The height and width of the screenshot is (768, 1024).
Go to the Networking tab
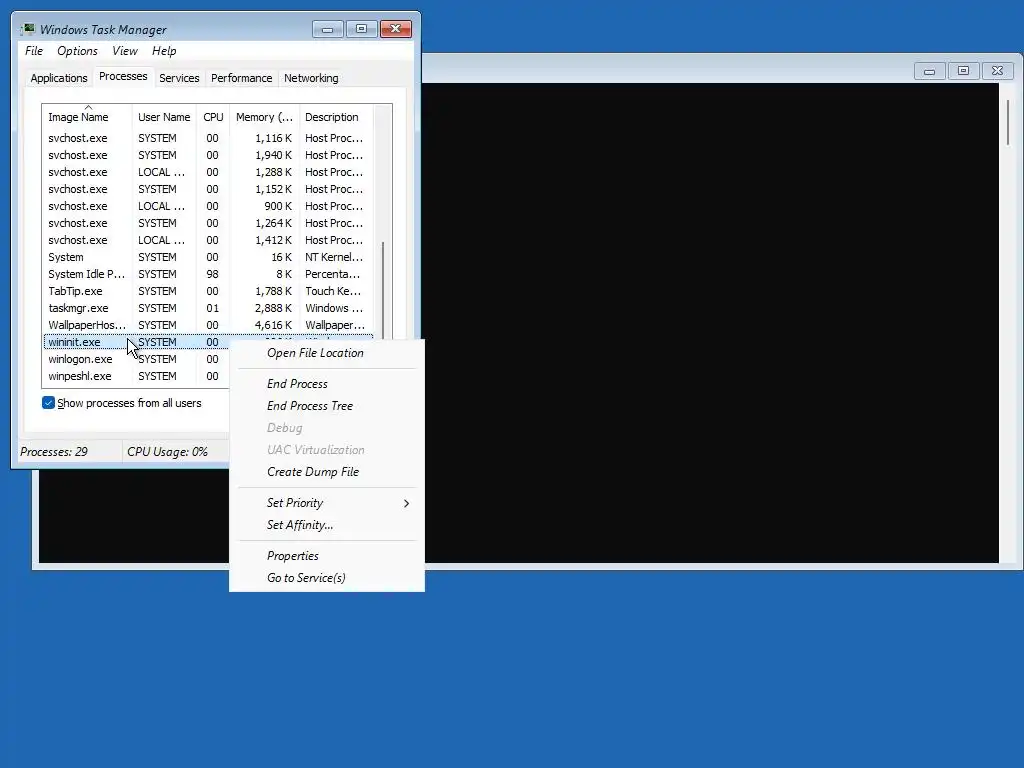pos(311,78)
